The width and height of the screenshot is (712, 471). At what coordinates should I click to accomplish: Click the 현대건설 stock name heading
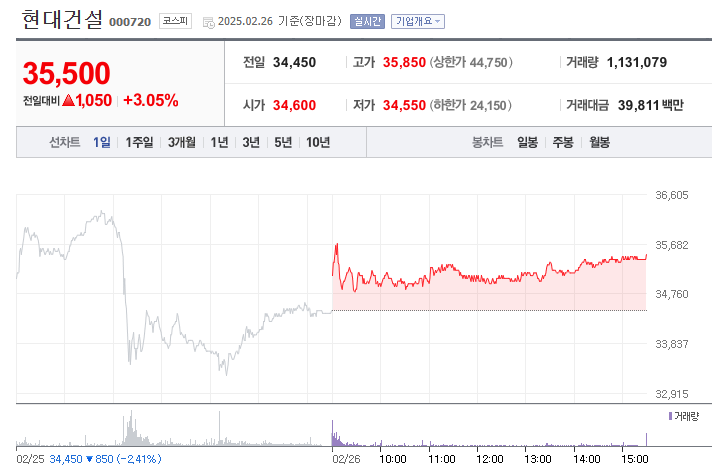(62, 20)
